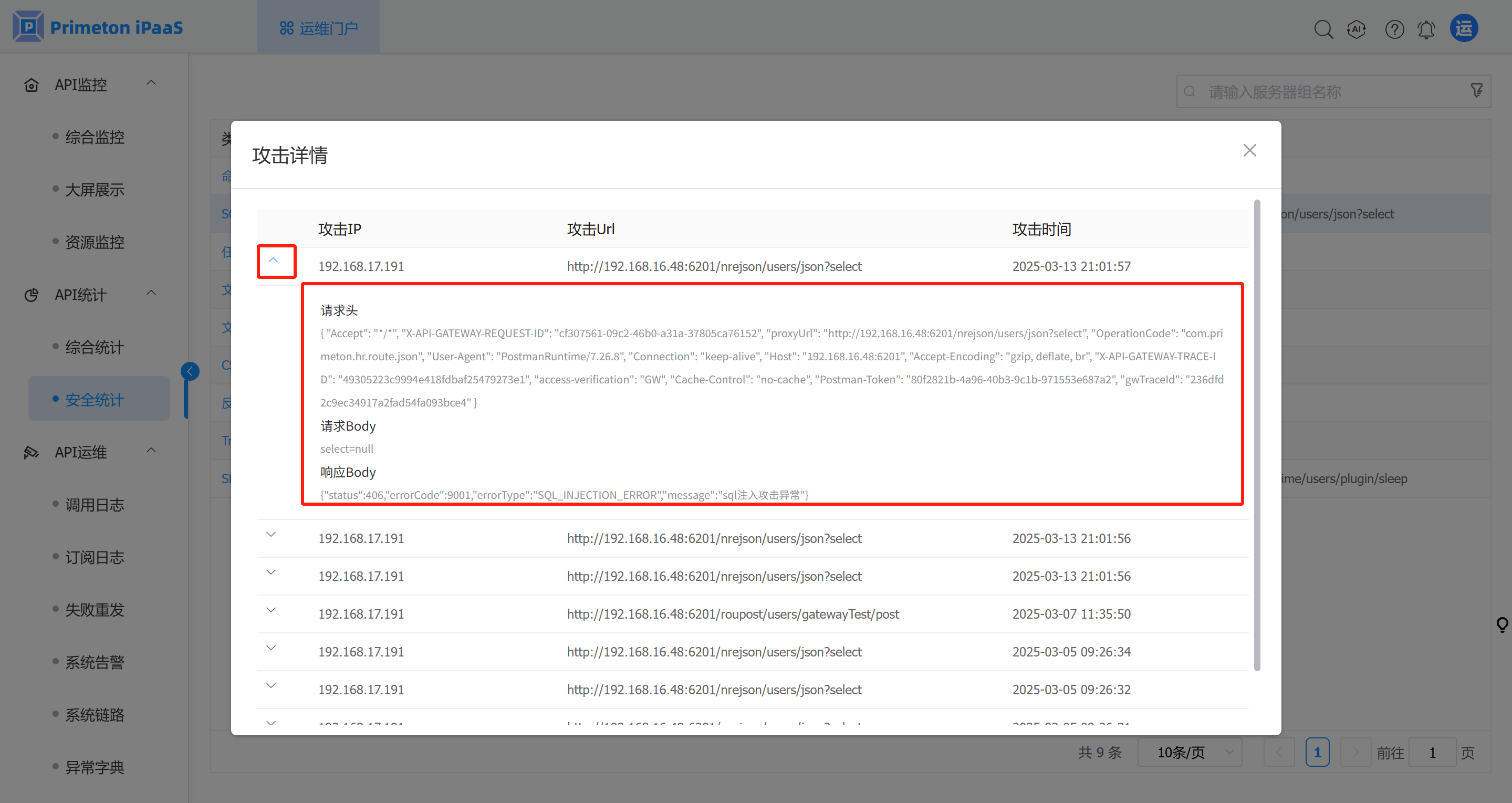Open the AI assistant icon

[x=1357, y=29]
